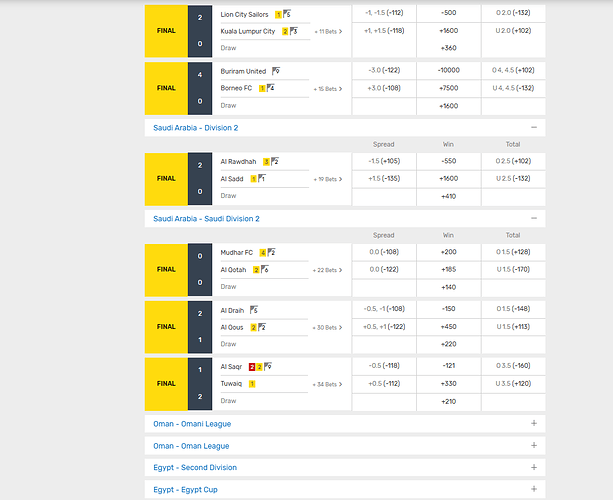This screenshot has height=500, width=613.
Task: Click the corner flag icon beside Buriram United
Action: [275, 71]
